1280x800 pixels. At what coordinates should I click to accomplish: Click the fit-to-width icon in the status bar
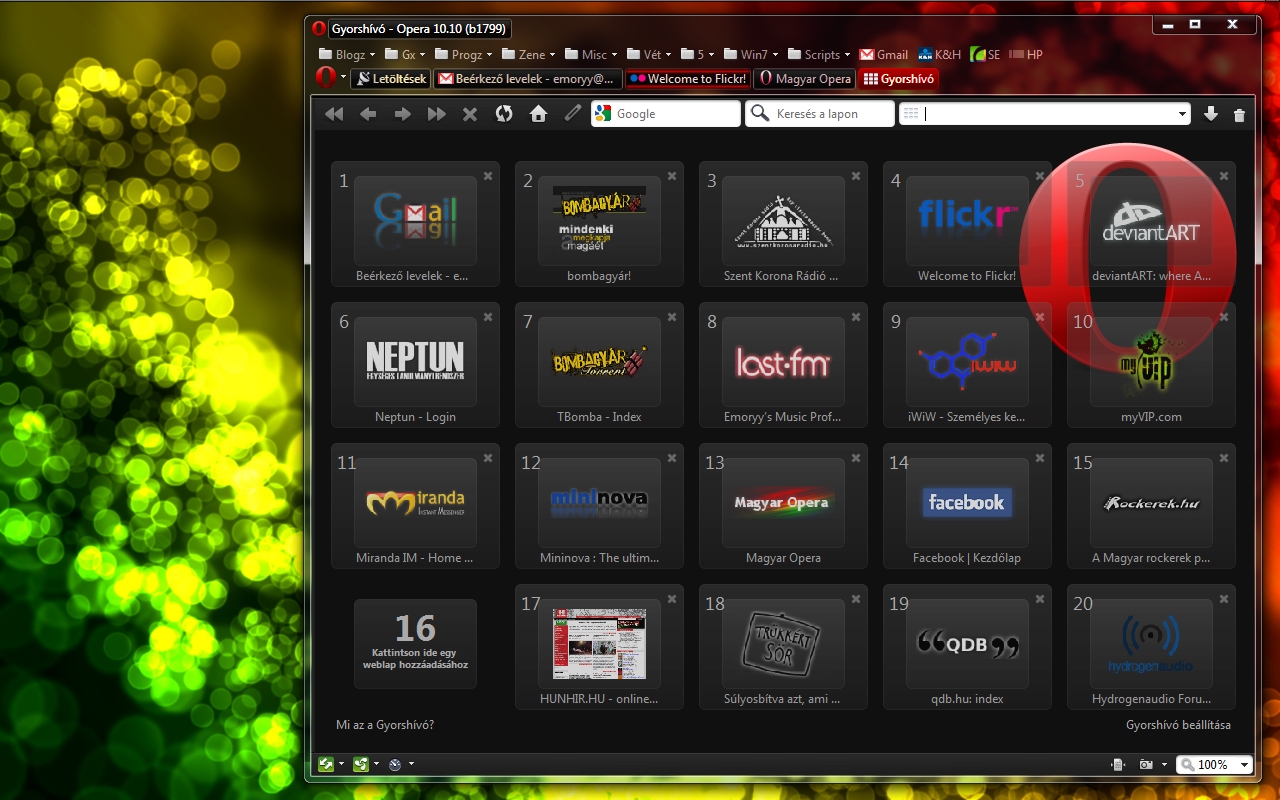click(1117, 765)
